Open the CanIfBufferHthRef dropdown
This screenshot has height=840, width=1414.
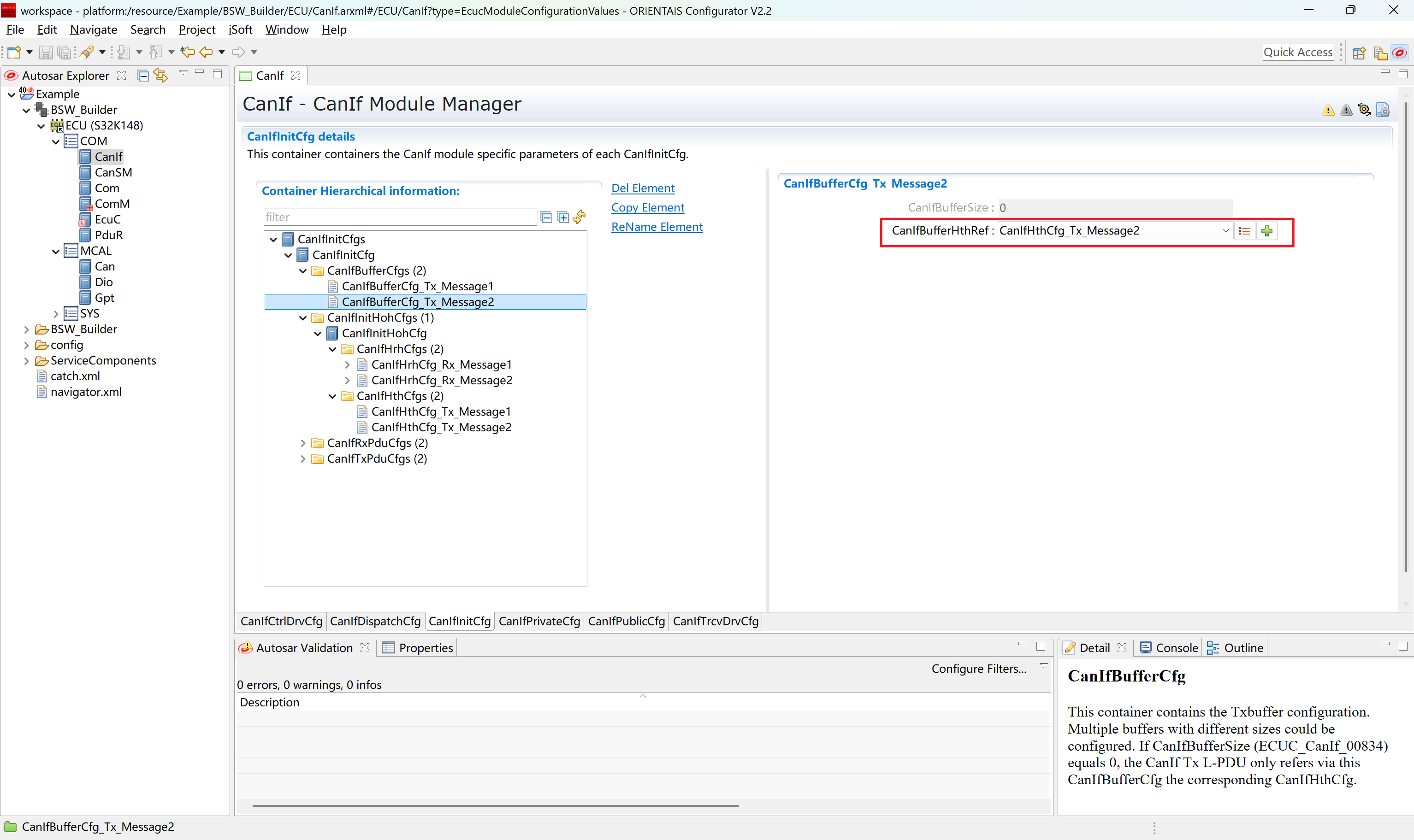click(x=1225, y=231)
